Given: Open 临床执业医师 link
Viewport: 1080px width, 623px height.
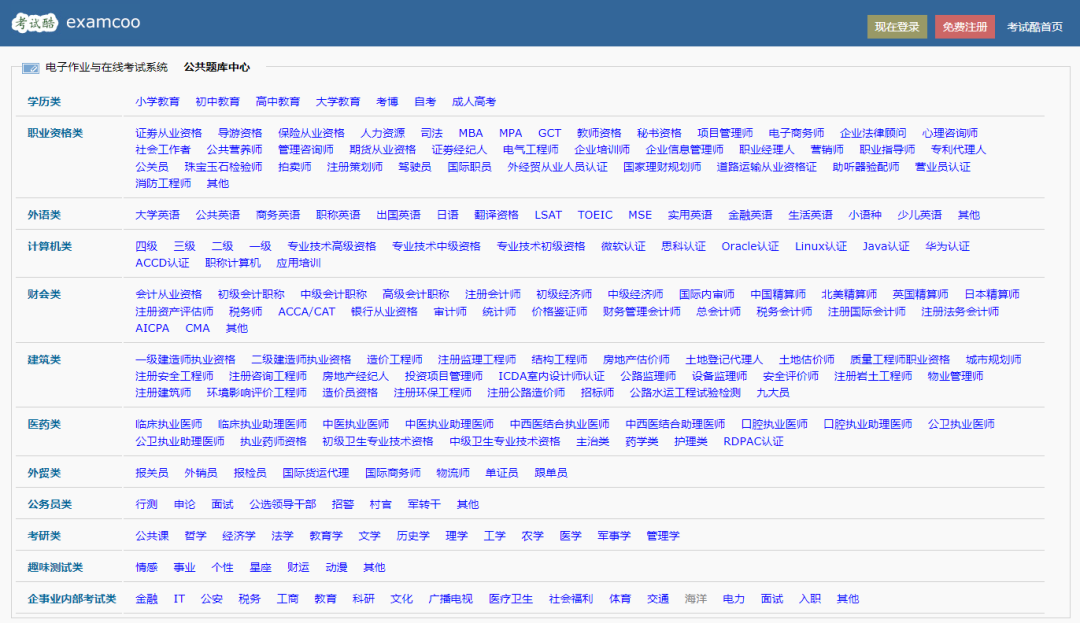Looking at the screenshot, I should point(169,424).
